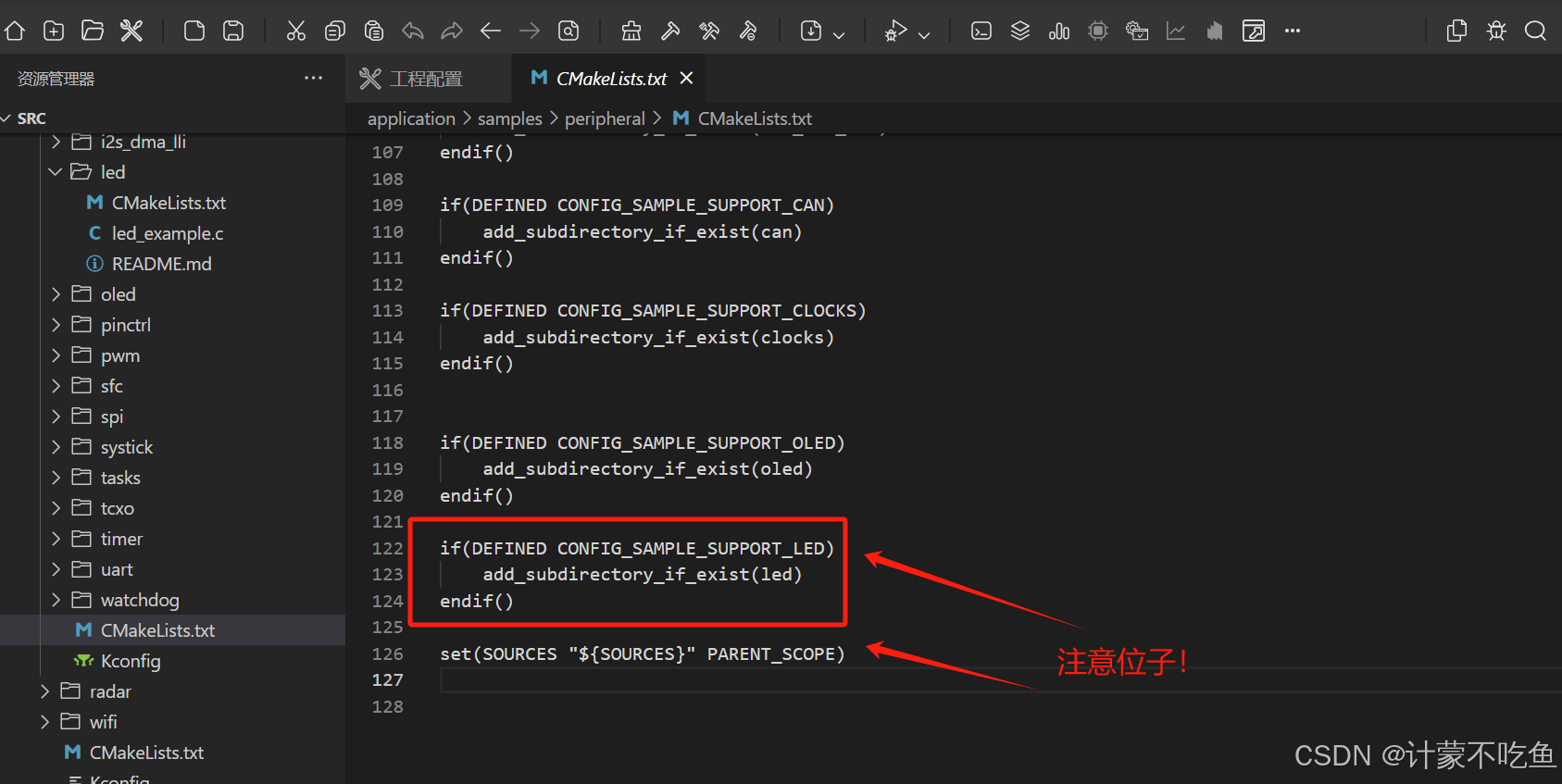This screenshot has height=784, width=1562.
Task: Click the build hammer icon
Action: [670, 31]
